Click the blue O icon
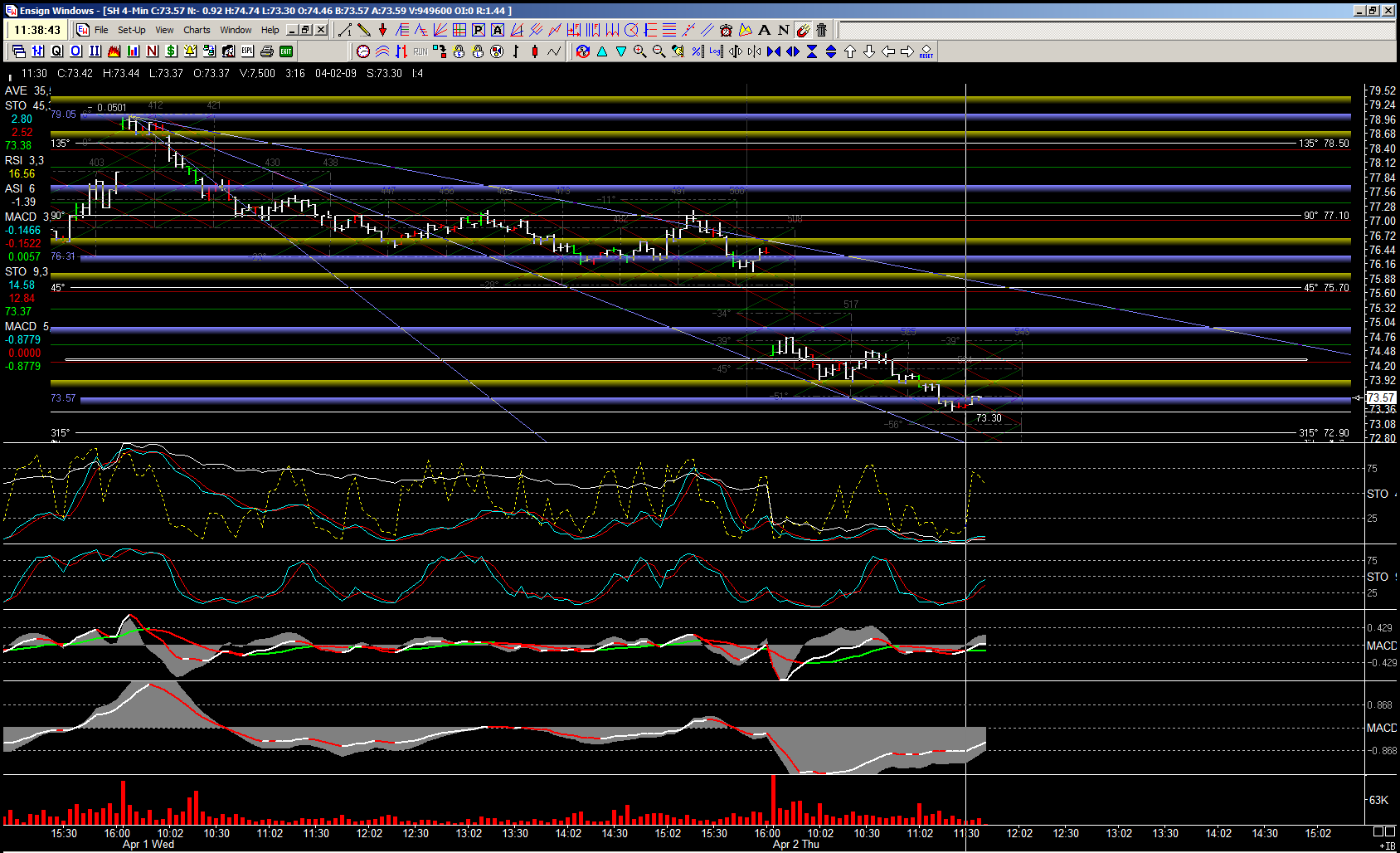Image resolution: width=1400 pixels, height=853 pixels. pyautogui.click(x=75, y=51)
